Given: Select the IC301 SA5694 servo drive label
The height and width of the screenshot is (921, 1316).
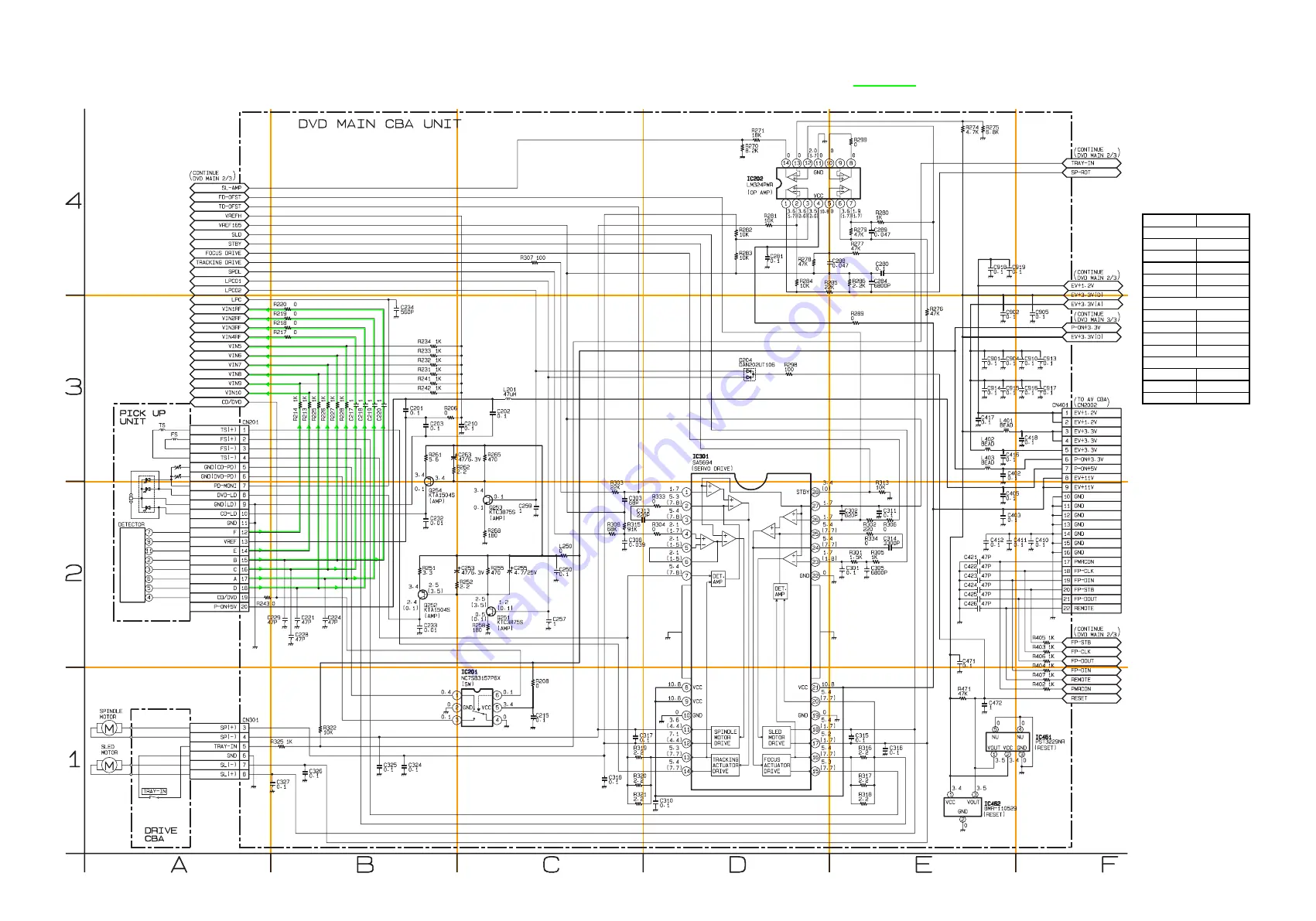Looking at the screenshot, I should click(712, 463).
